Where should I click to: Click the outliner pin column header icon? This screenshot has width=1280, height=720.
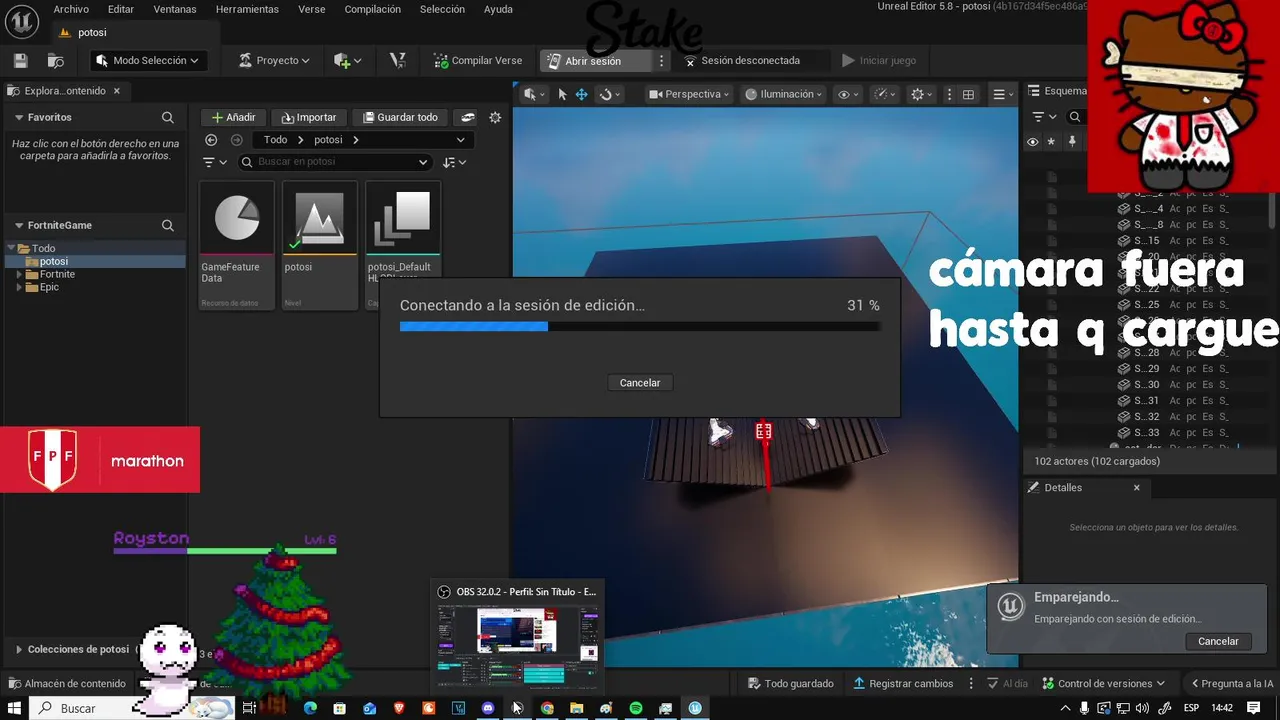1072,142
